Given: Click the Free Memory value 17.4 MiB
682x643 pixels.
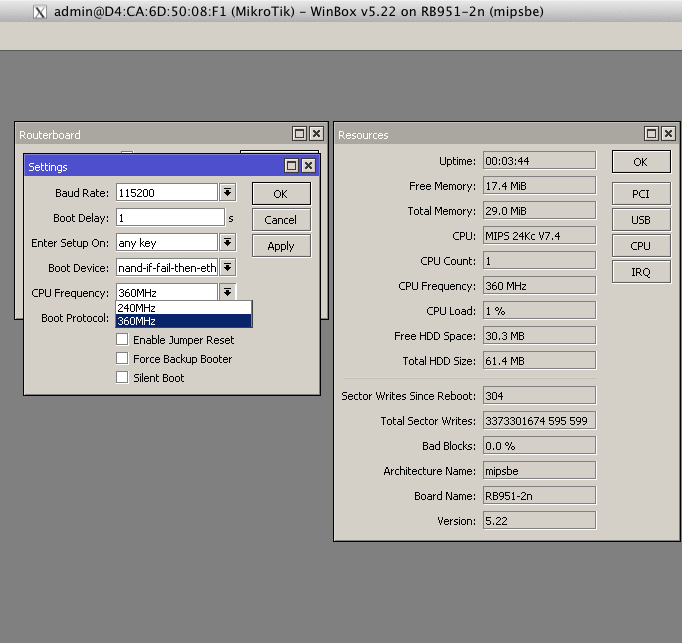Looking at the screenshot, I should [539, 186].
